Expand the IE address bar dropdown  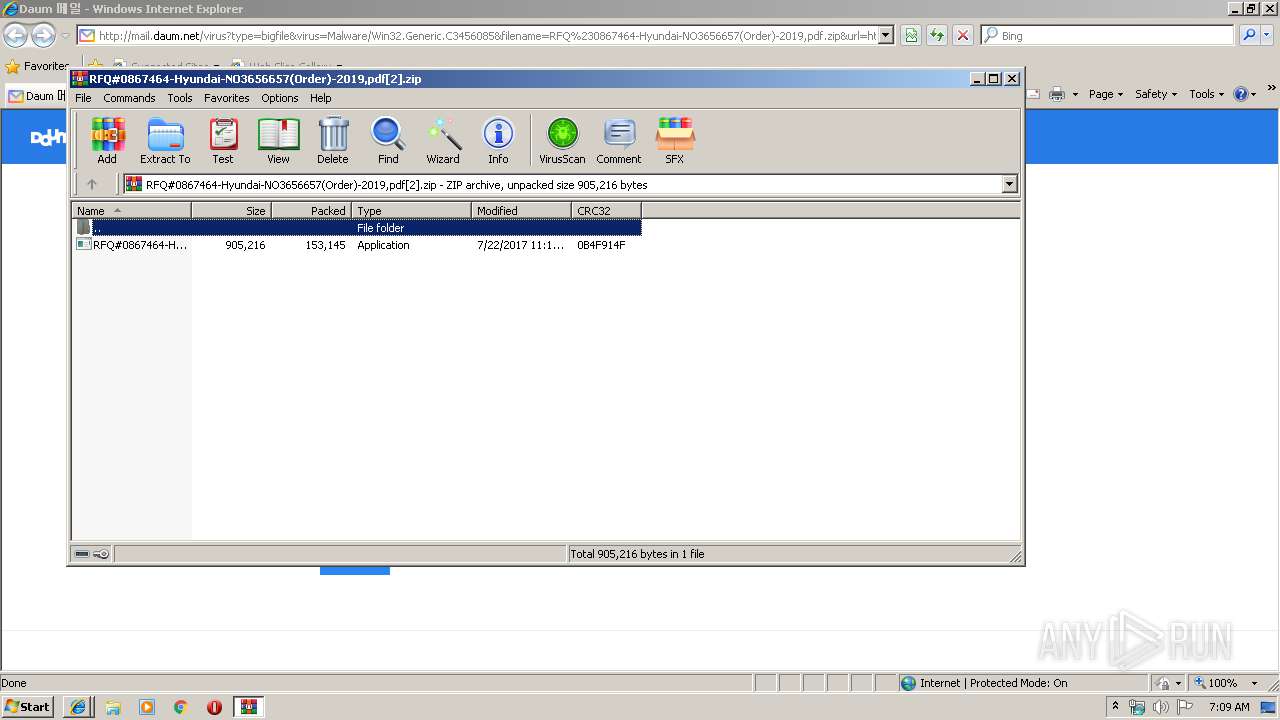886,35
